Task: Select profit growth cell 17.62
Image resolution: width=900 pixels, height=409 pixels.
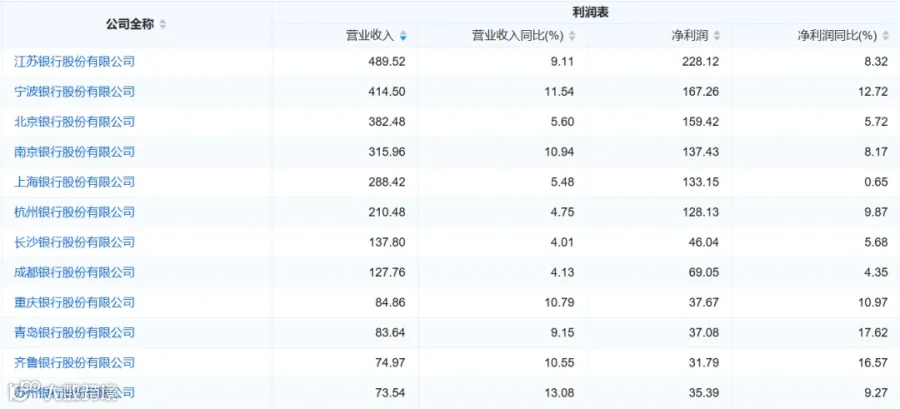Action: pyautogui.click(x=872, y=333)
